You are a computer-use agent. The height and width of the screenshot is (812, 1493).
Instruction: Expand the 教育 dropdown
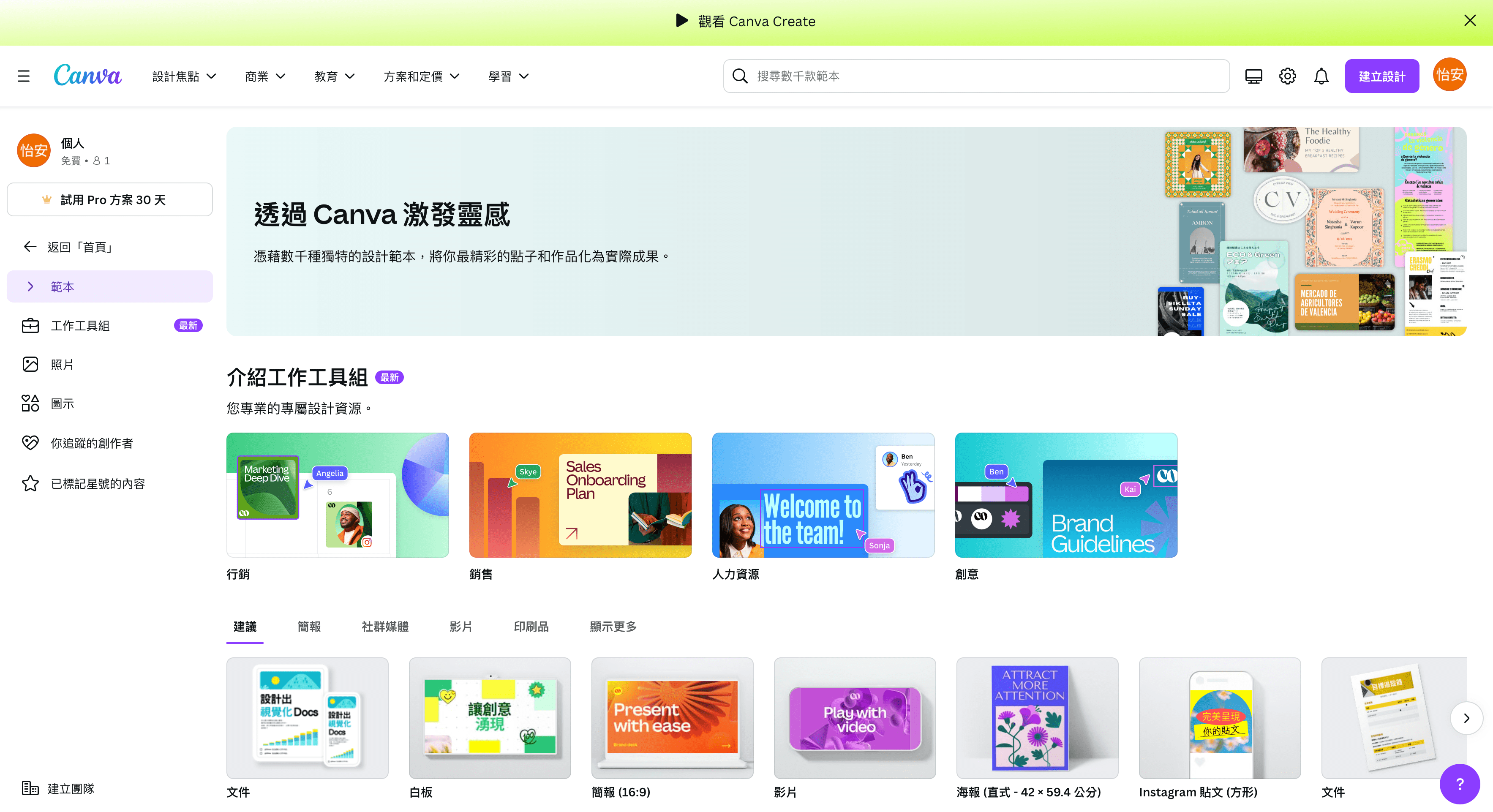335,76
